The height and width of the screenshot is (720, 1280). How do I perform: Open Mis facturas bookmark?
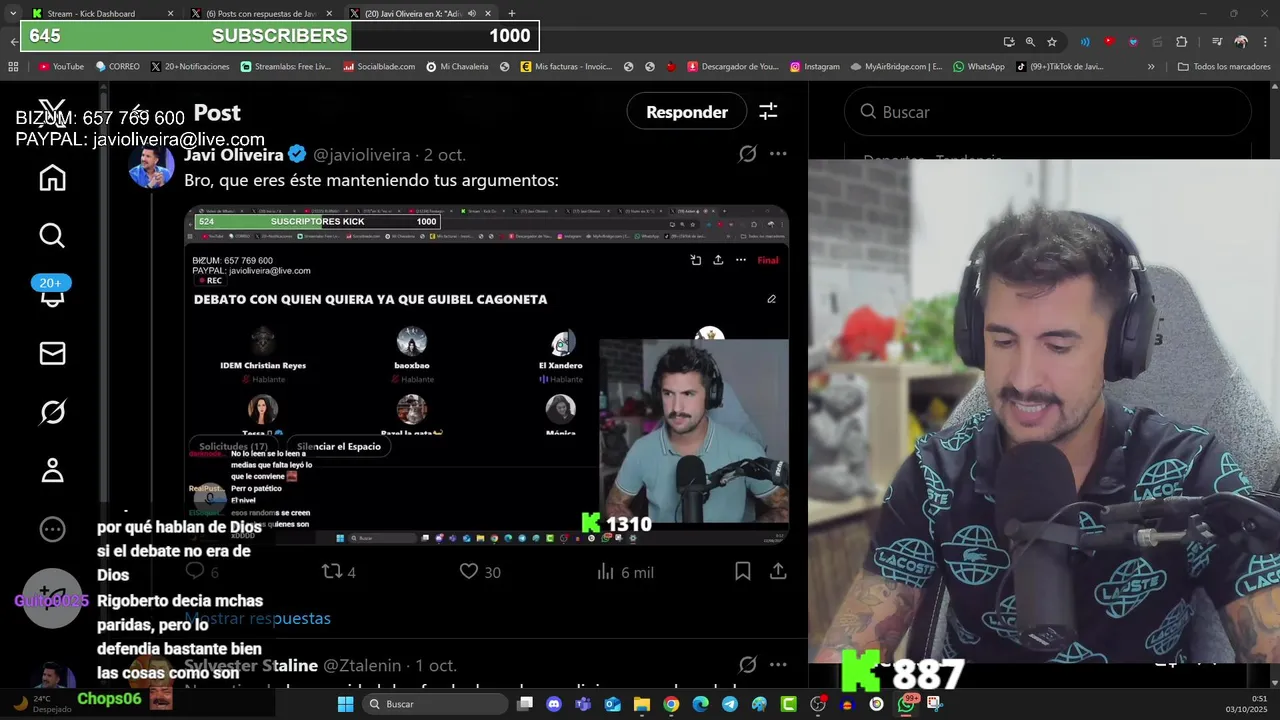(566, 67)
